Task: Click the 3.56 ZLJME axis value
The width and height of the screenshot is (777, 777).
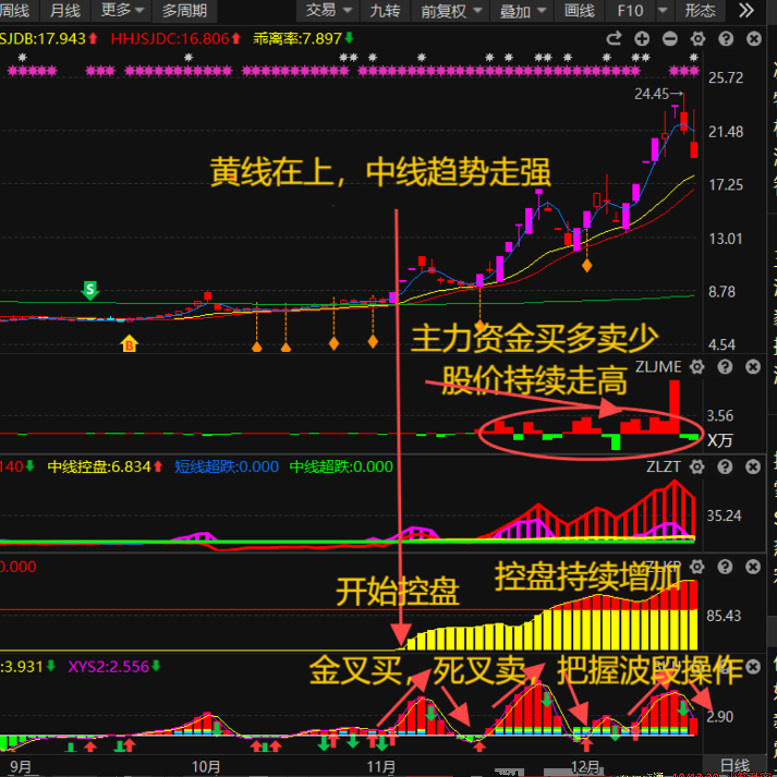Action: pyautogui.click(x=720, y=416)
